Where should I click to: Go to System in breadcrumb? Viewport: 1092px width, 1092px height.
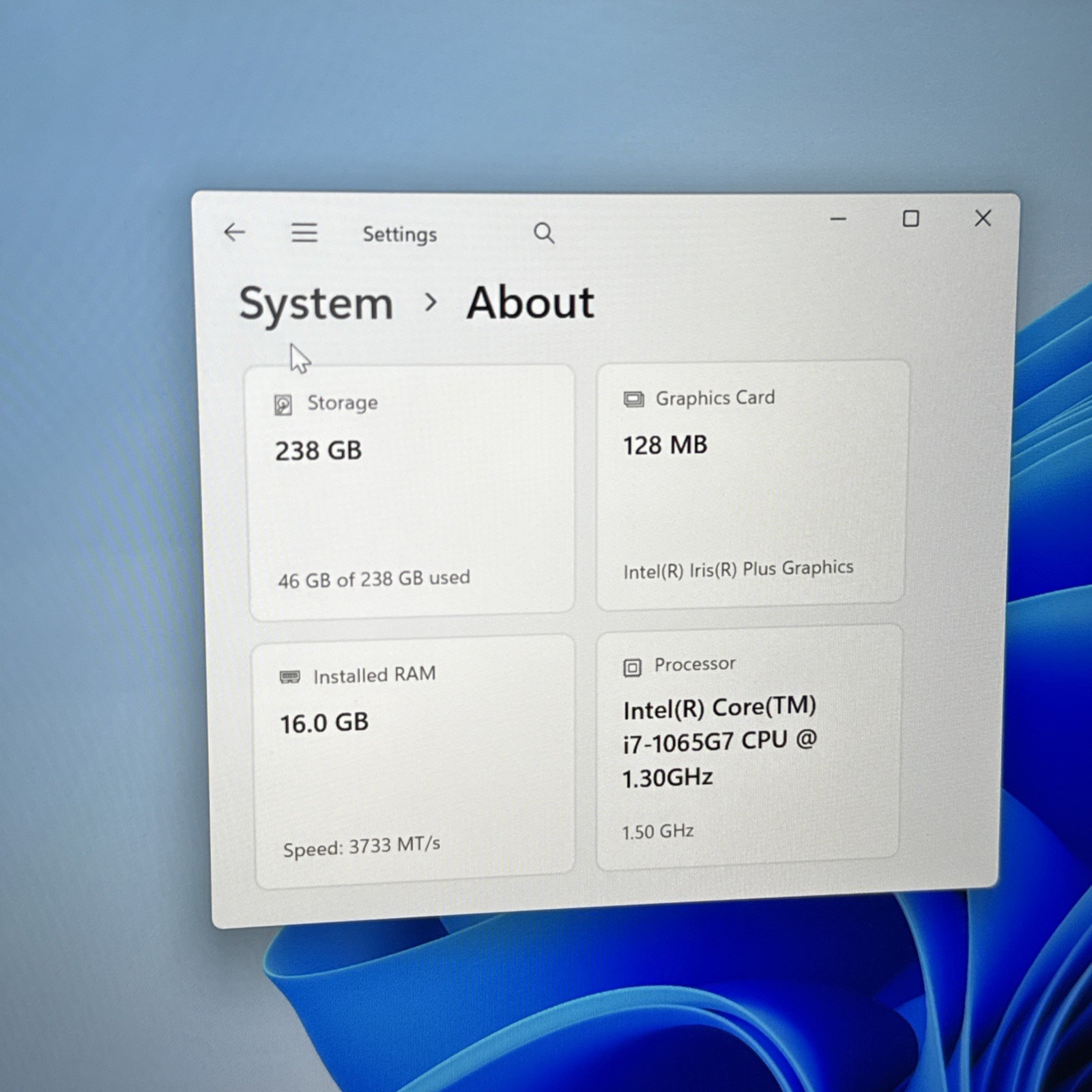pos(316,304)
